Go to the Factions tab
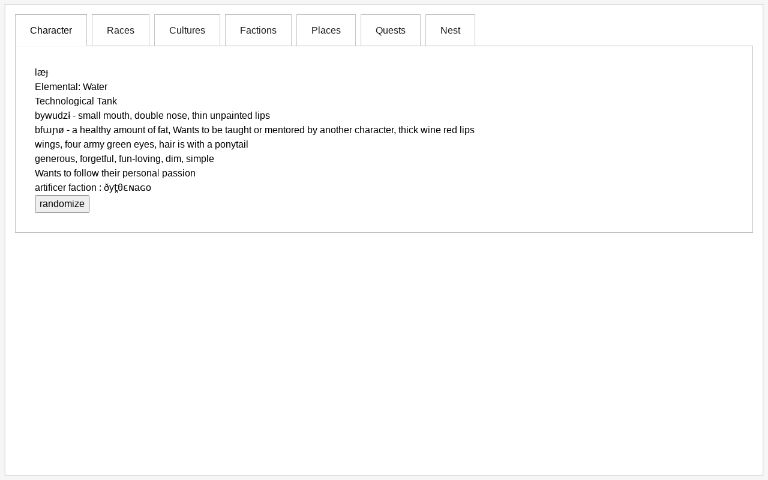The image size is (768, 480). [258, 30]
